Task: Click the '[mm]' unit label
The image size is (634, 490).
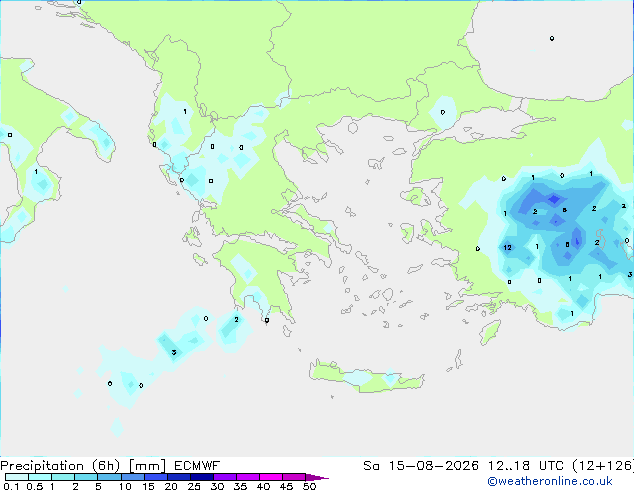Action: point(148,466)
